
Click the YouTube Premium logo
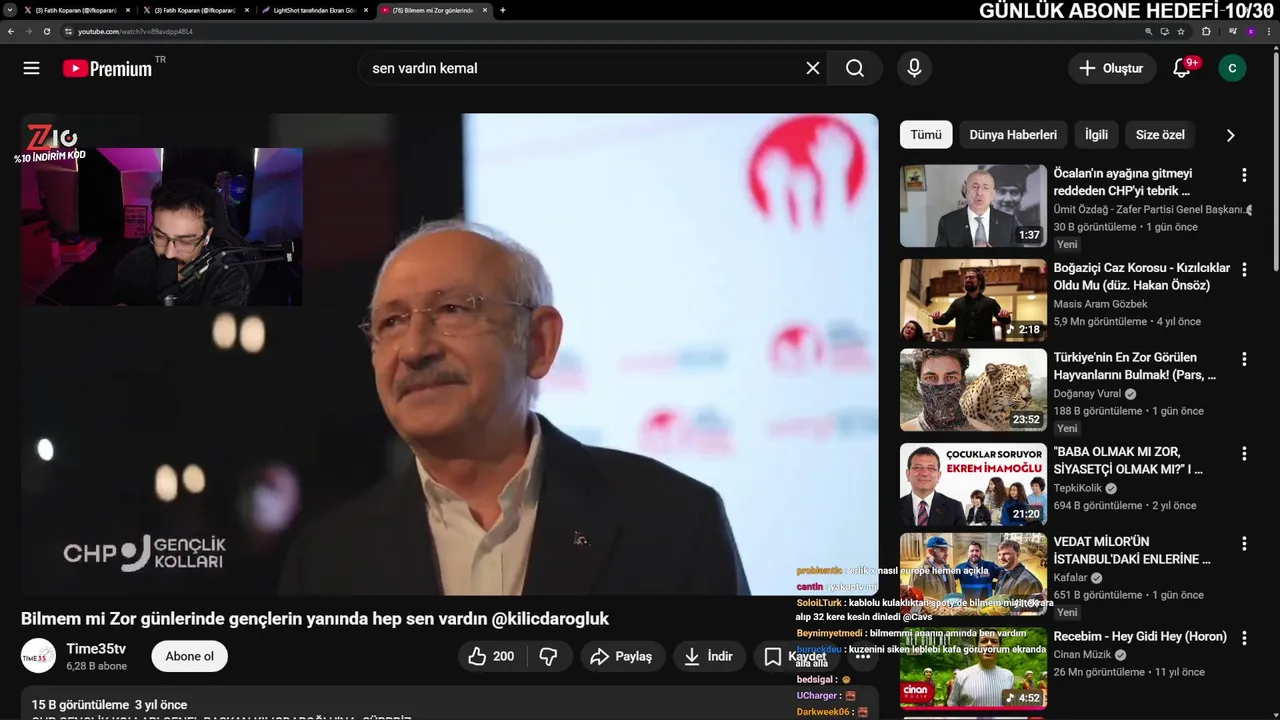point(107,68)
